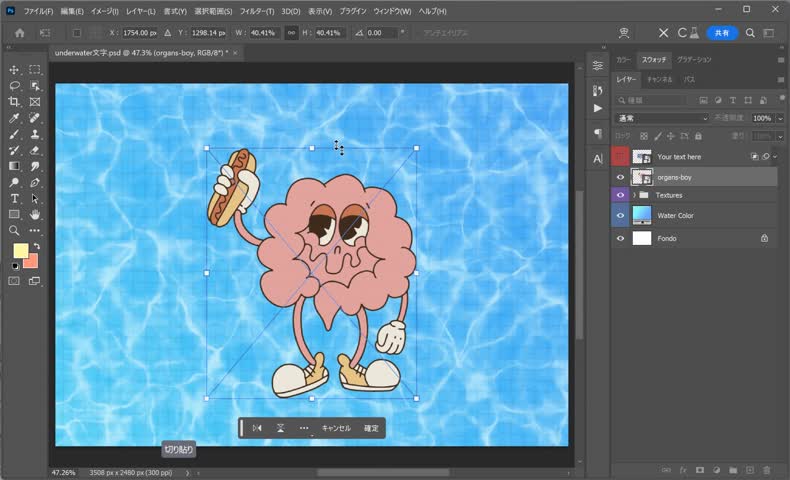Open the opacity percentage dropdown
This screenshot has height=480, width=790.
780,118
